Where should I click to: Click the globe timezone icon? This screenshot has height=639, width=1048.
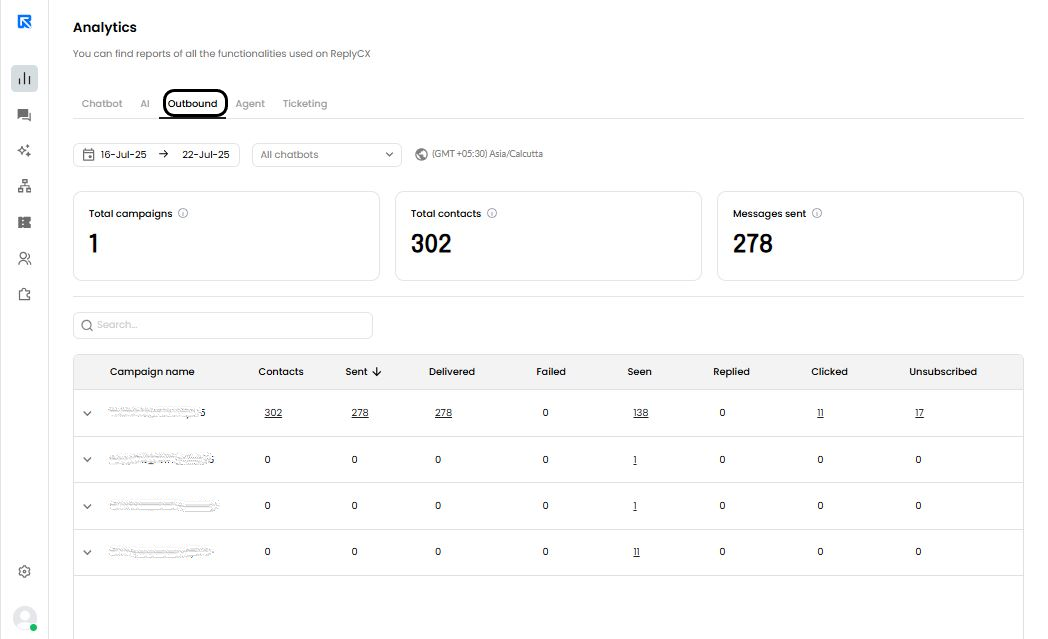pyautogui.click(x=421, y=154)
